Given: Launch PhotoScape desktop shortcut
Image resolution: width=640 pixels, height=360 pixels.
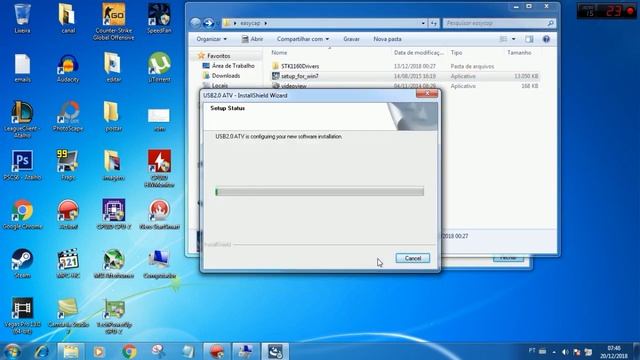Looking at the screenshot, I should point(68,117).
